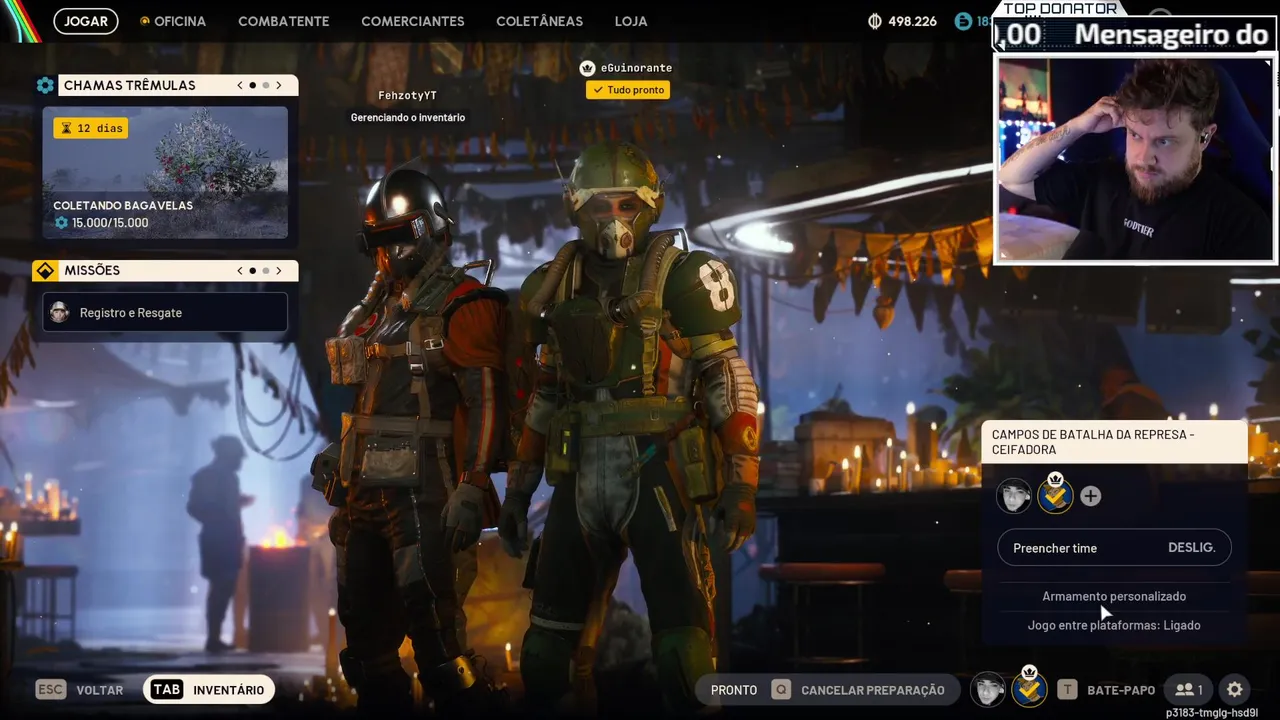Toggle Preencher time from Deslig.
This screenshot has width=1280, height=720.
click(1114, 548)
